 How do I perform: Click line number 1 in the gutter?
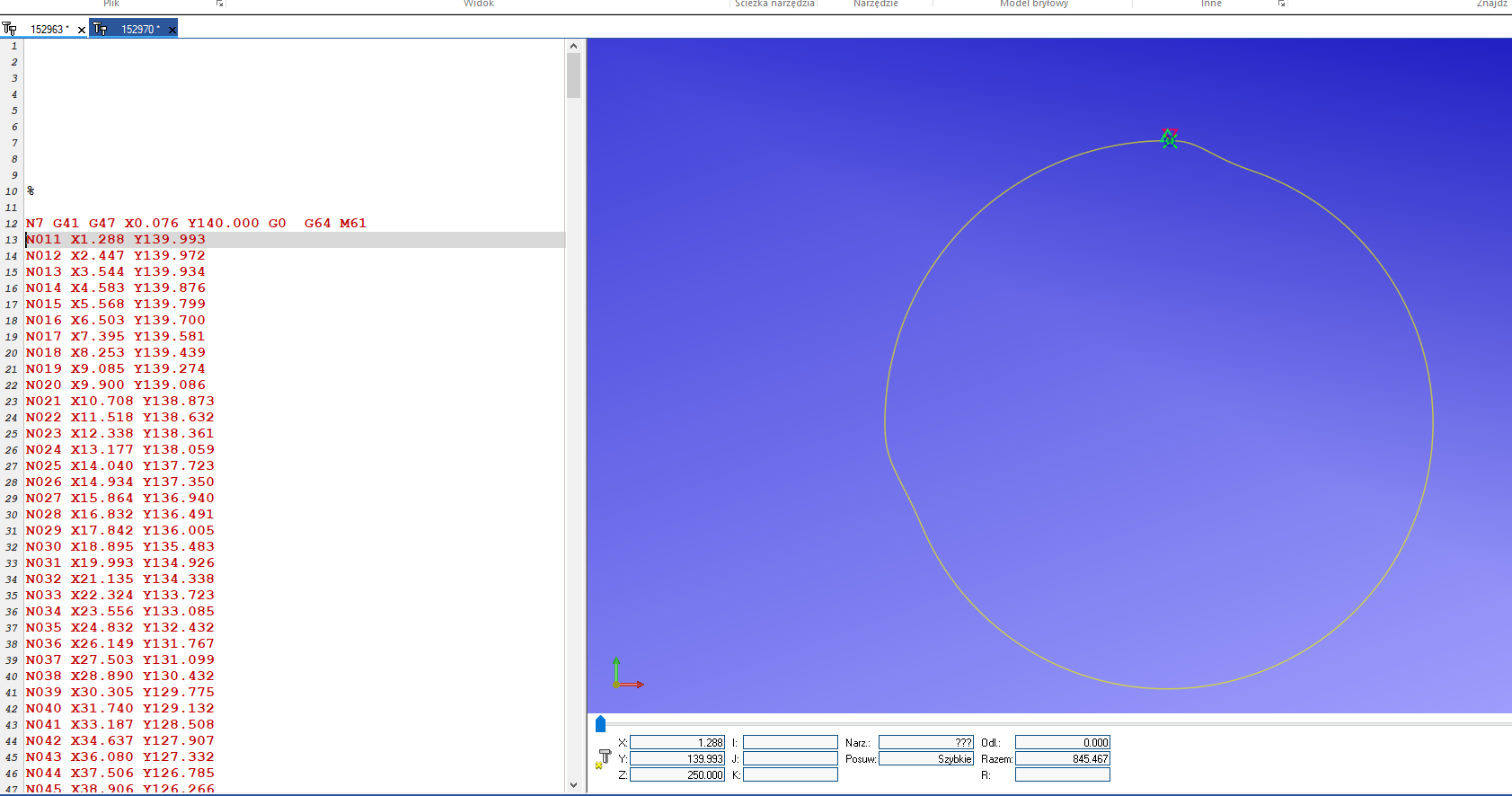14,46
